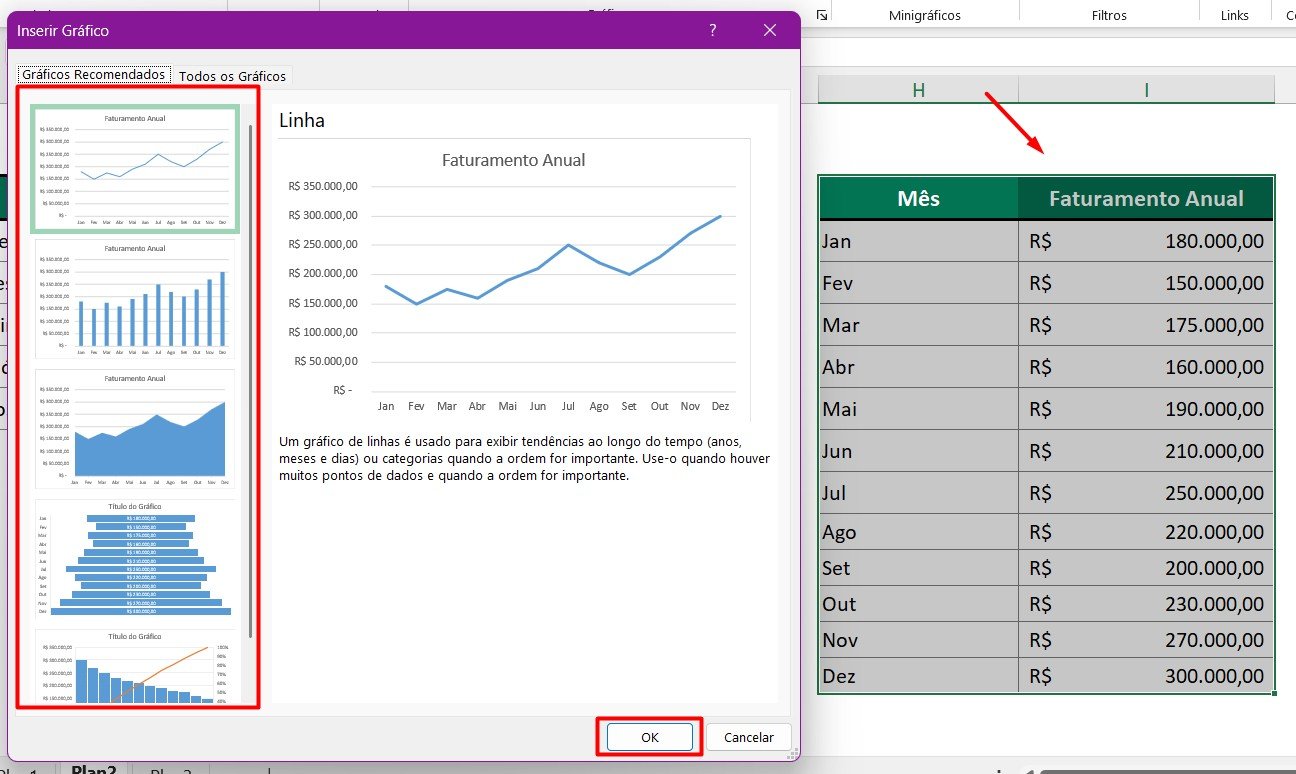Click the 220.000,00 value cell

pos(1146,532)
